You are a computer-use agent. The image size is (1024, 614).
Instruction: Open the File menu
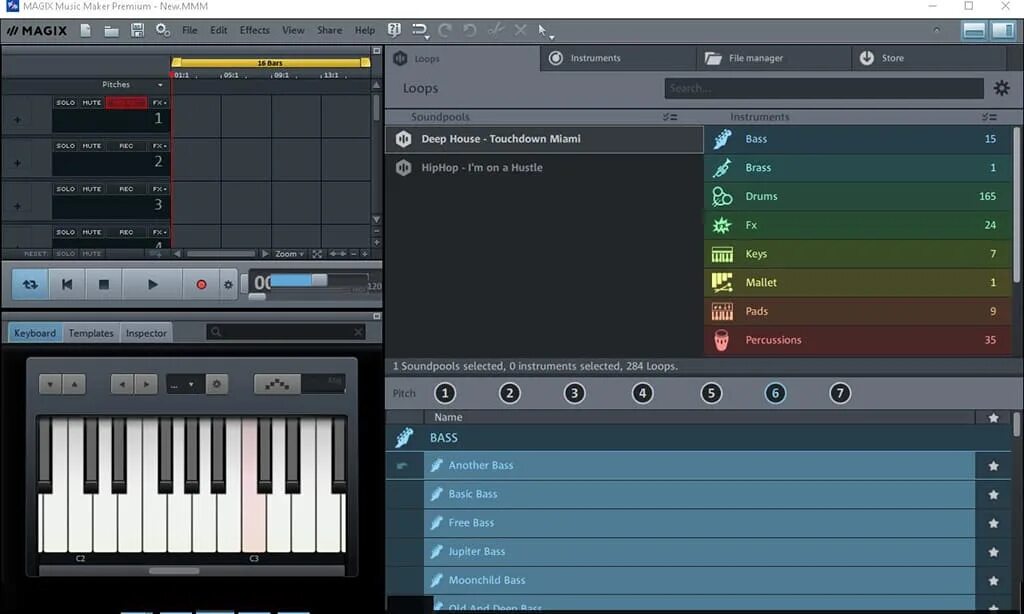[189, 30]
